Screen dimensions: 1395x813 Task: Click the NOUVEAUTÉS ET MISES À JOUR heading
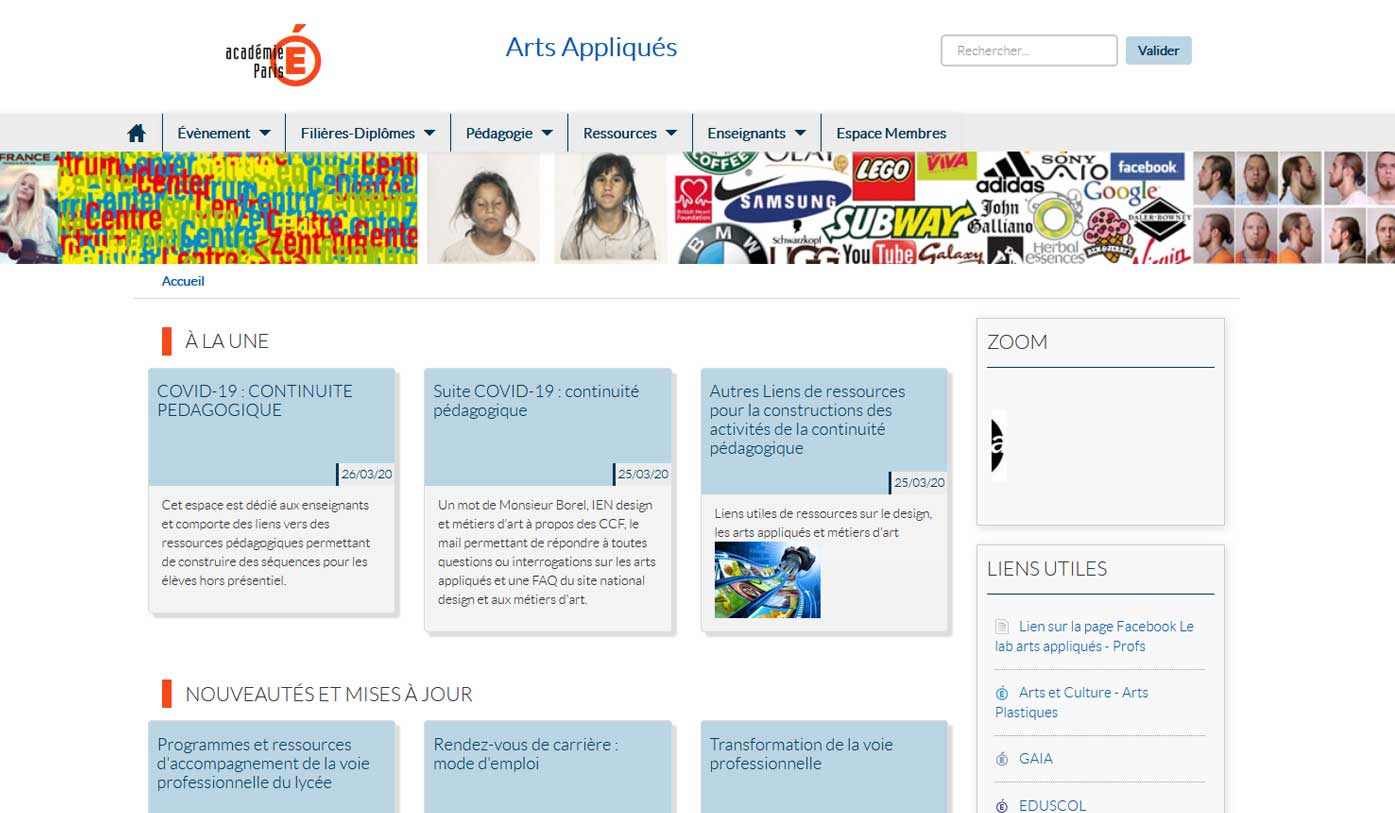(x=329, y=694)
